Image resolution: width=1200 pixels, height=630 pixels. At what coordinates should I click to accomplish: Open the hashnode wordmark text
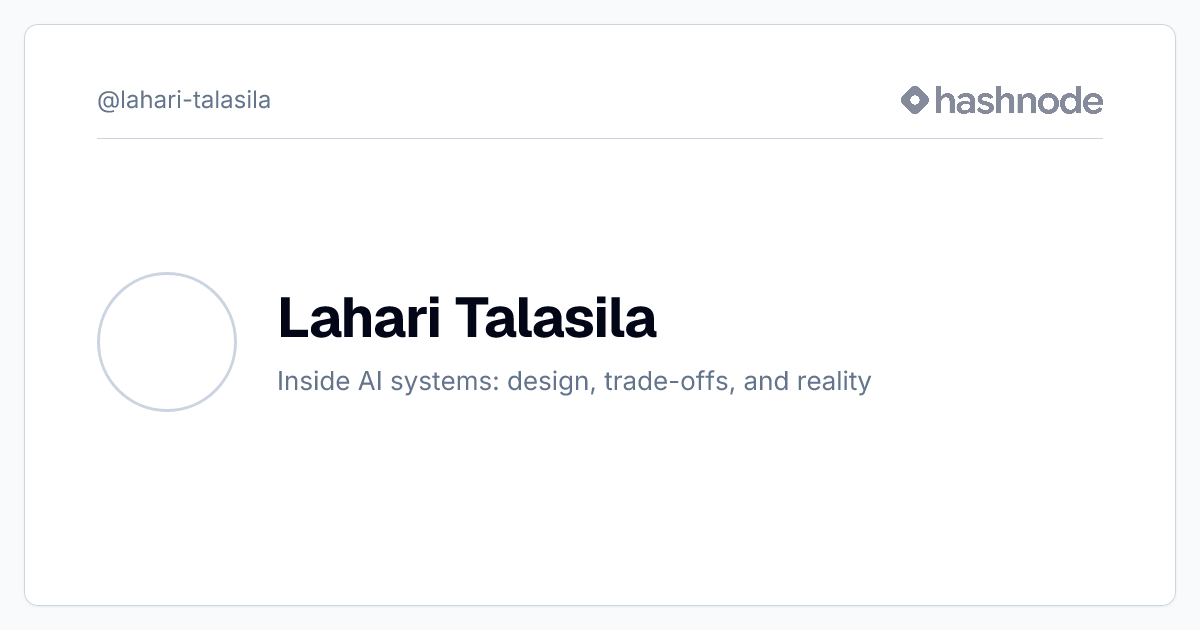(x=1019, y=100)
